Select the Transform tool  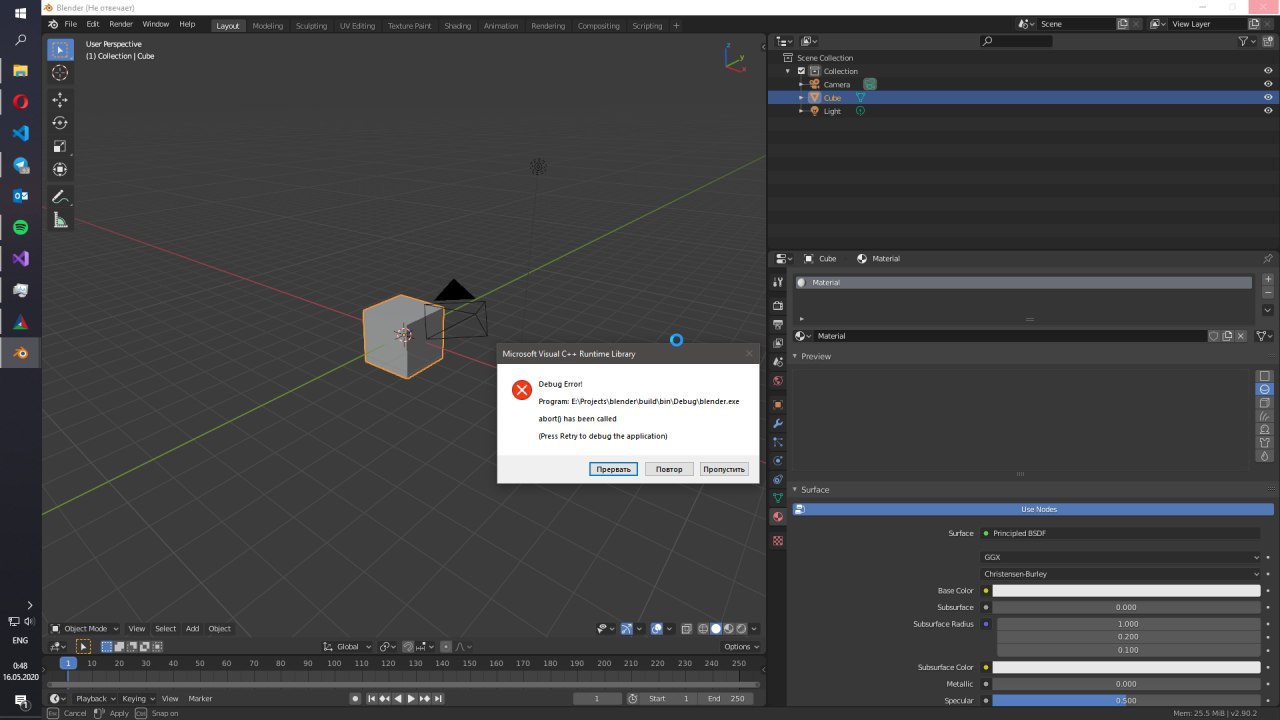click(60, 169)
